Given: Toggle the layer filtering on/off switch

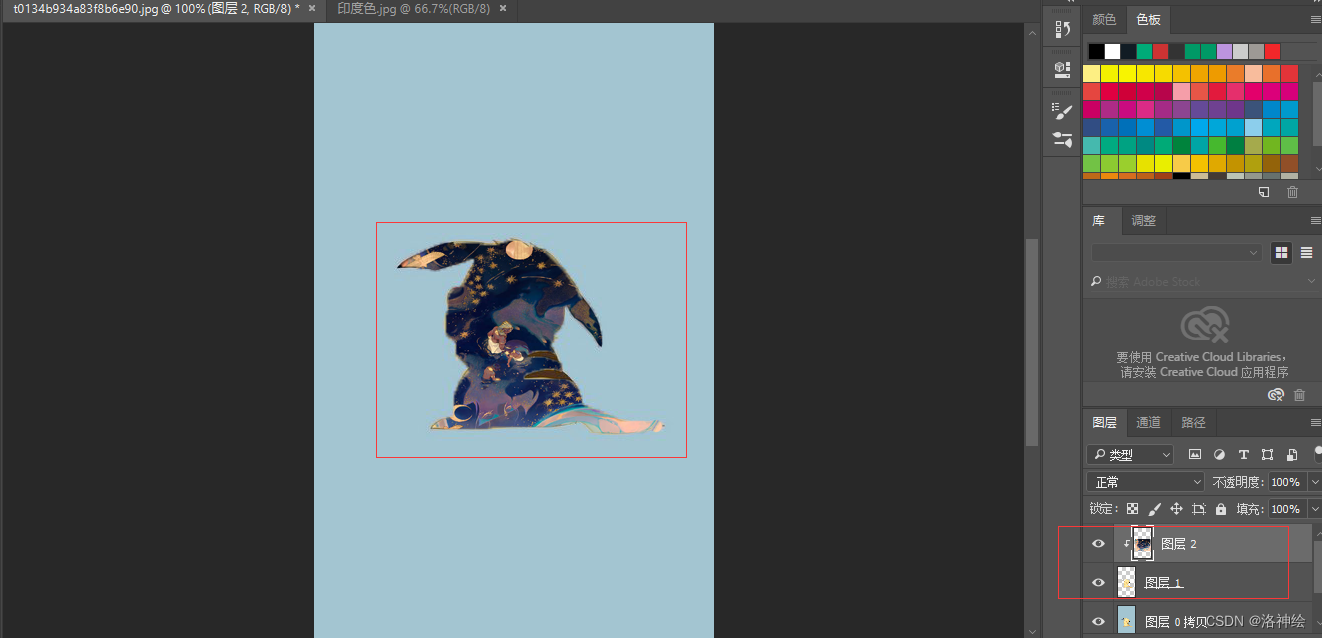Looking at the screenshot, I should click(x=1318, y=452).
